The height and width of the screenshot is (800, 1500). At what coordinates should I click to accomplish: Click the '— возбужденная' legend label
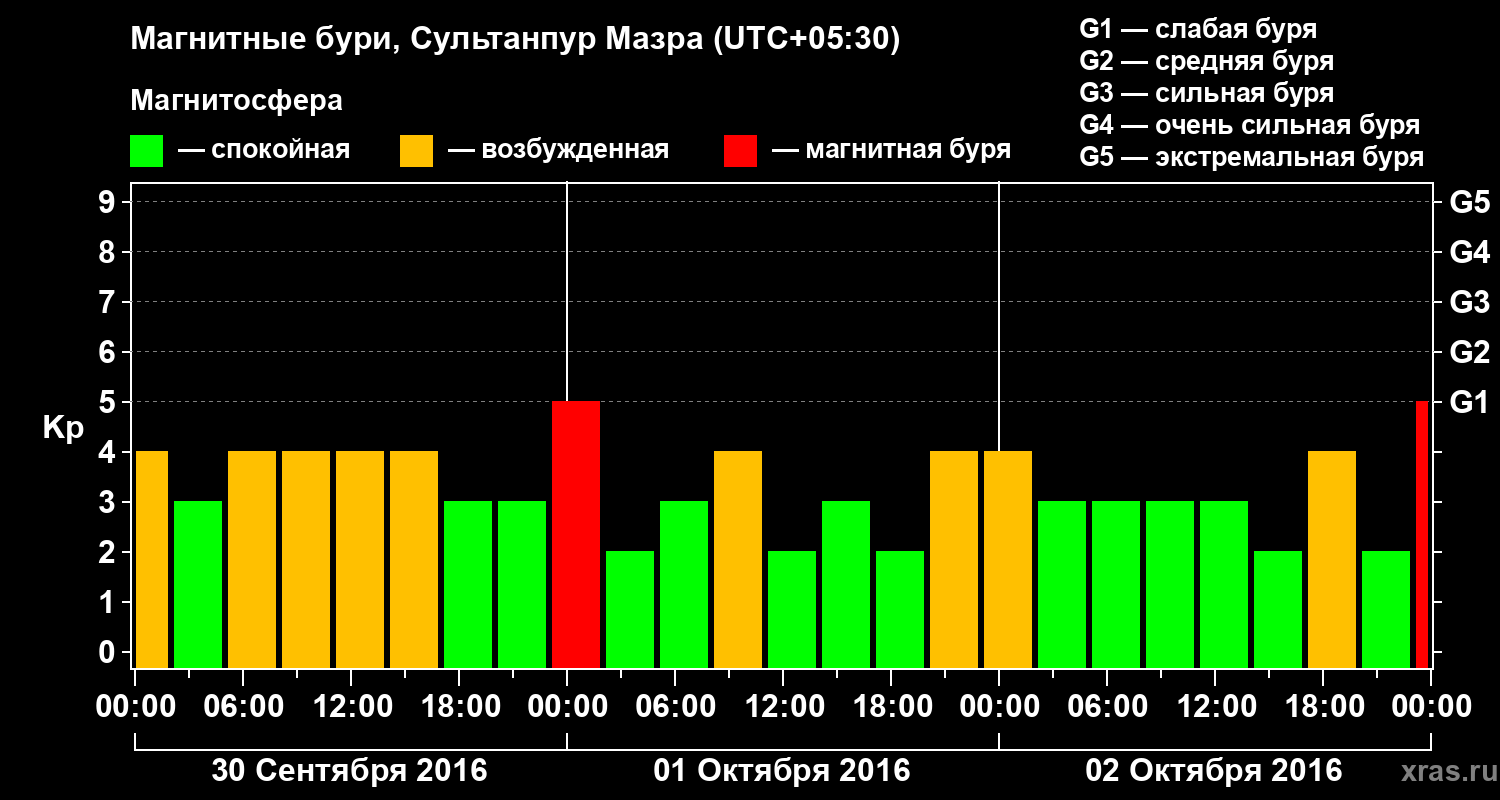coord(558,151)
